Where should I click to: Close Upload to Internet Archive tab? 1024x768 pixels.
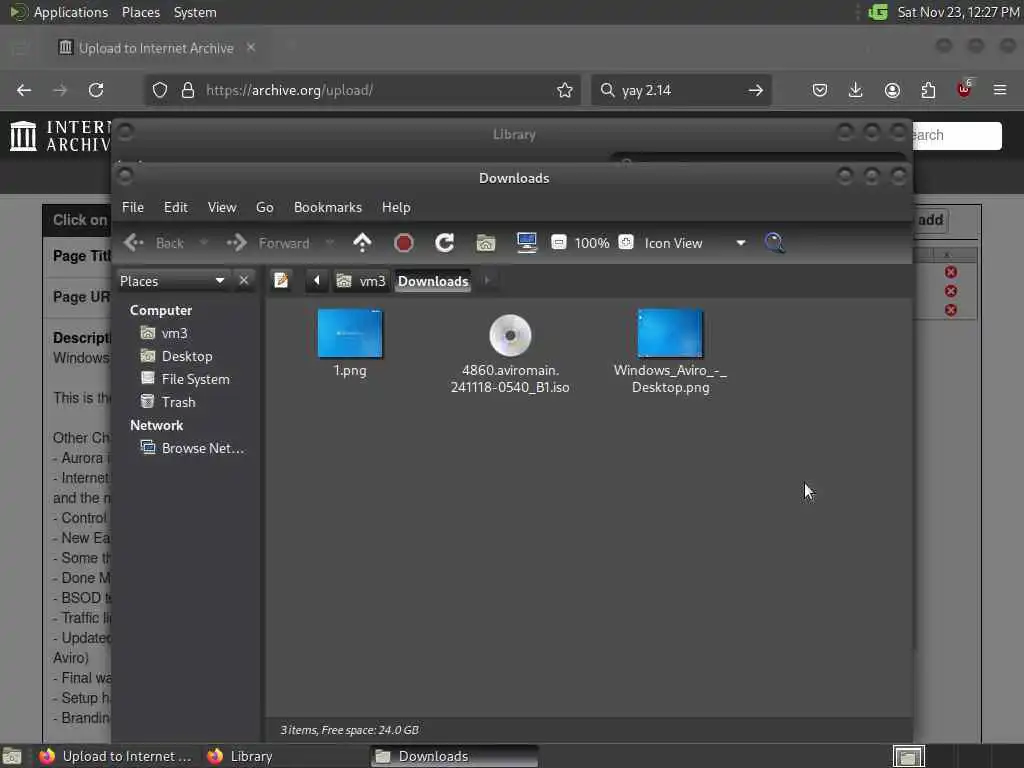[x=251, y=47]
